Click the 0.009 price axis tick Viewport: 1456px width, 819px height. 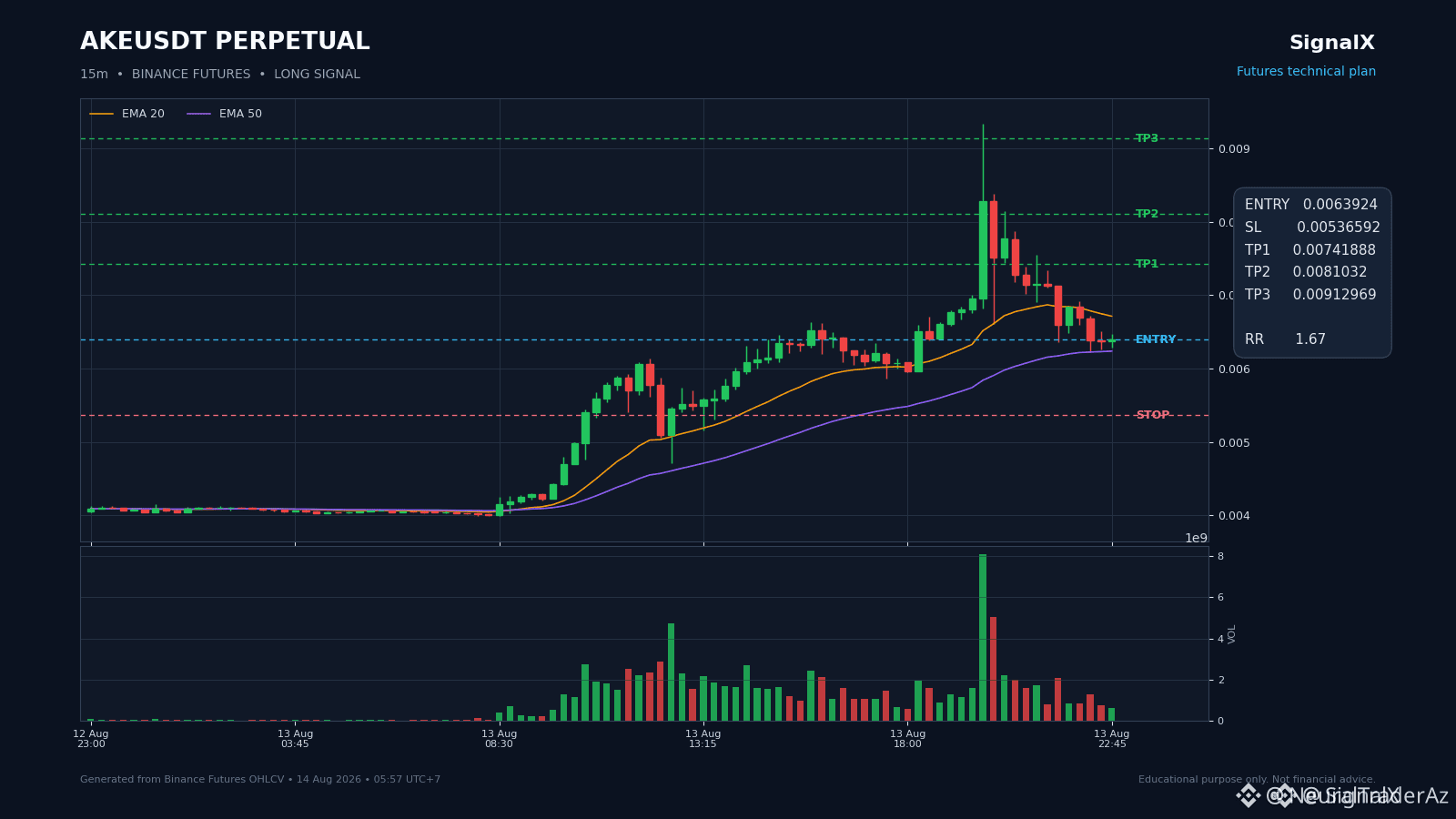(x=1235, y=149)
